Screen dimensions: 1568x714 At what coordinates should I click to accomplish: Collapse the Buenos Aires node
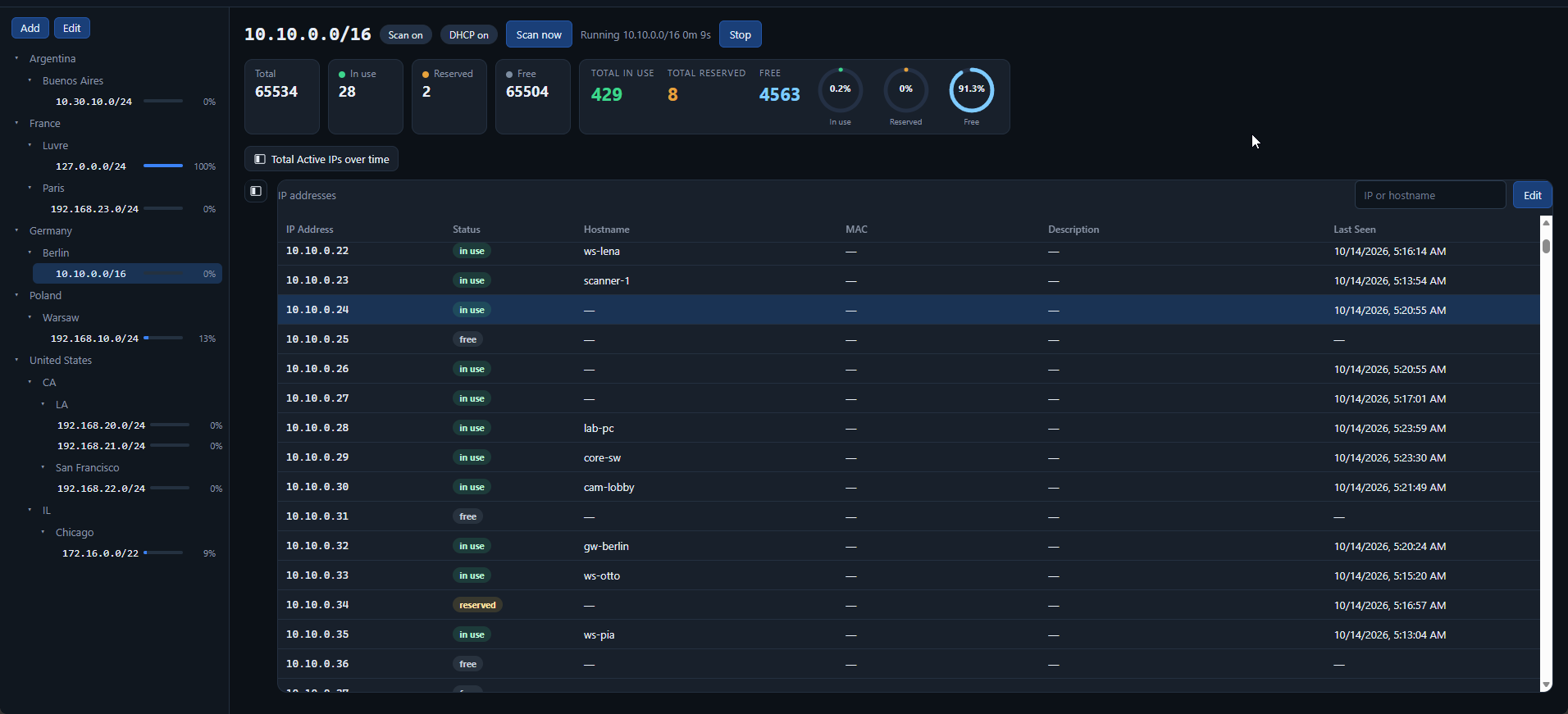30,80
